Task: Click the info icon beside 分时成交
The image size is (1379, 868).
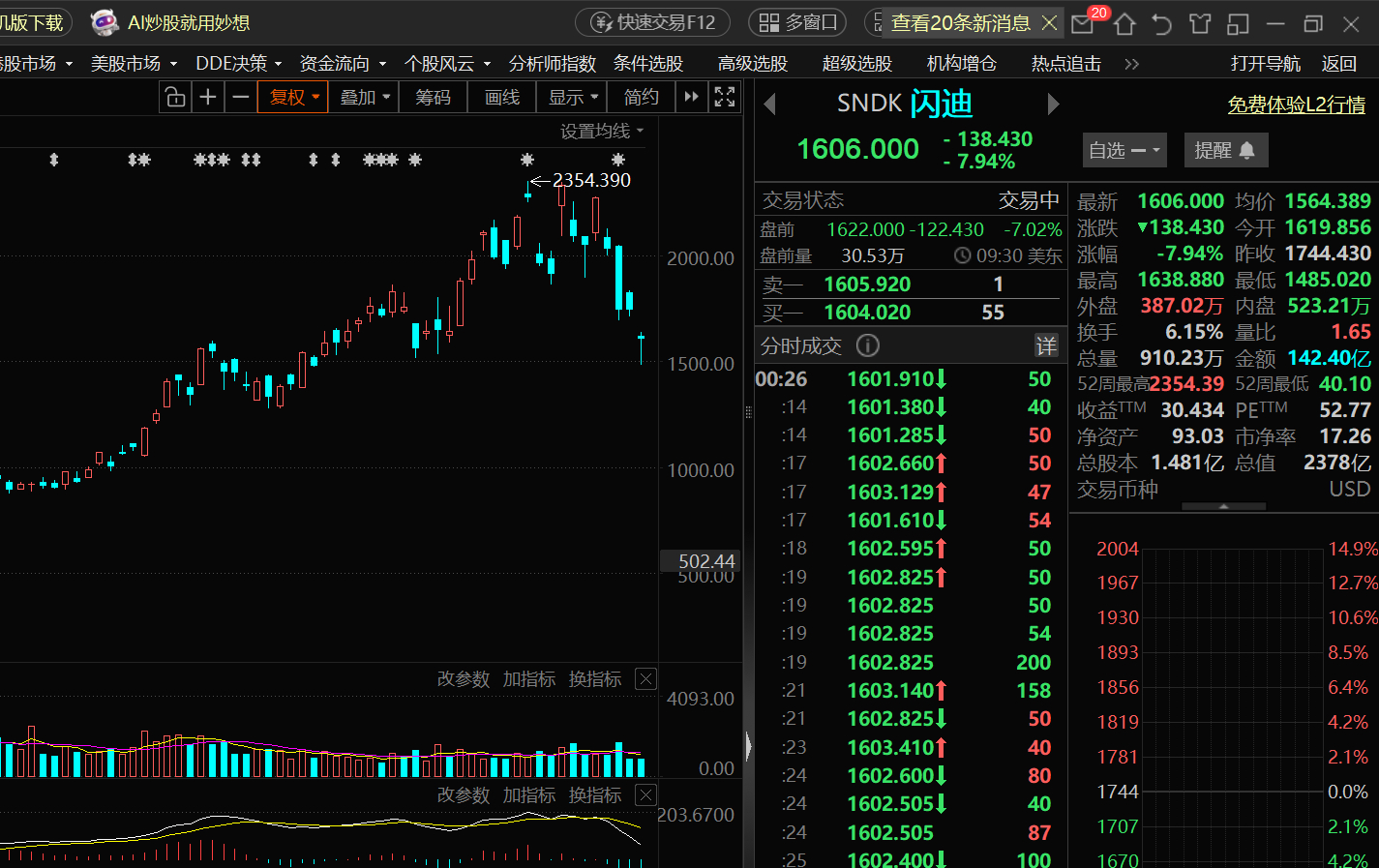Action: coord(868,345)
